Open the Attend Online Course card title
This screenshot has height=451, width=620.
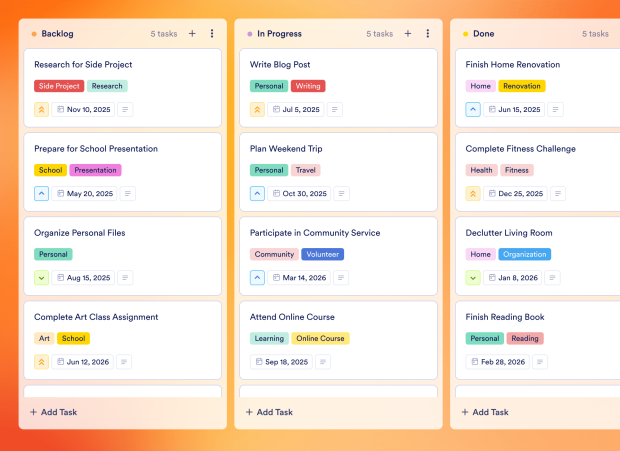click(292, 317)
